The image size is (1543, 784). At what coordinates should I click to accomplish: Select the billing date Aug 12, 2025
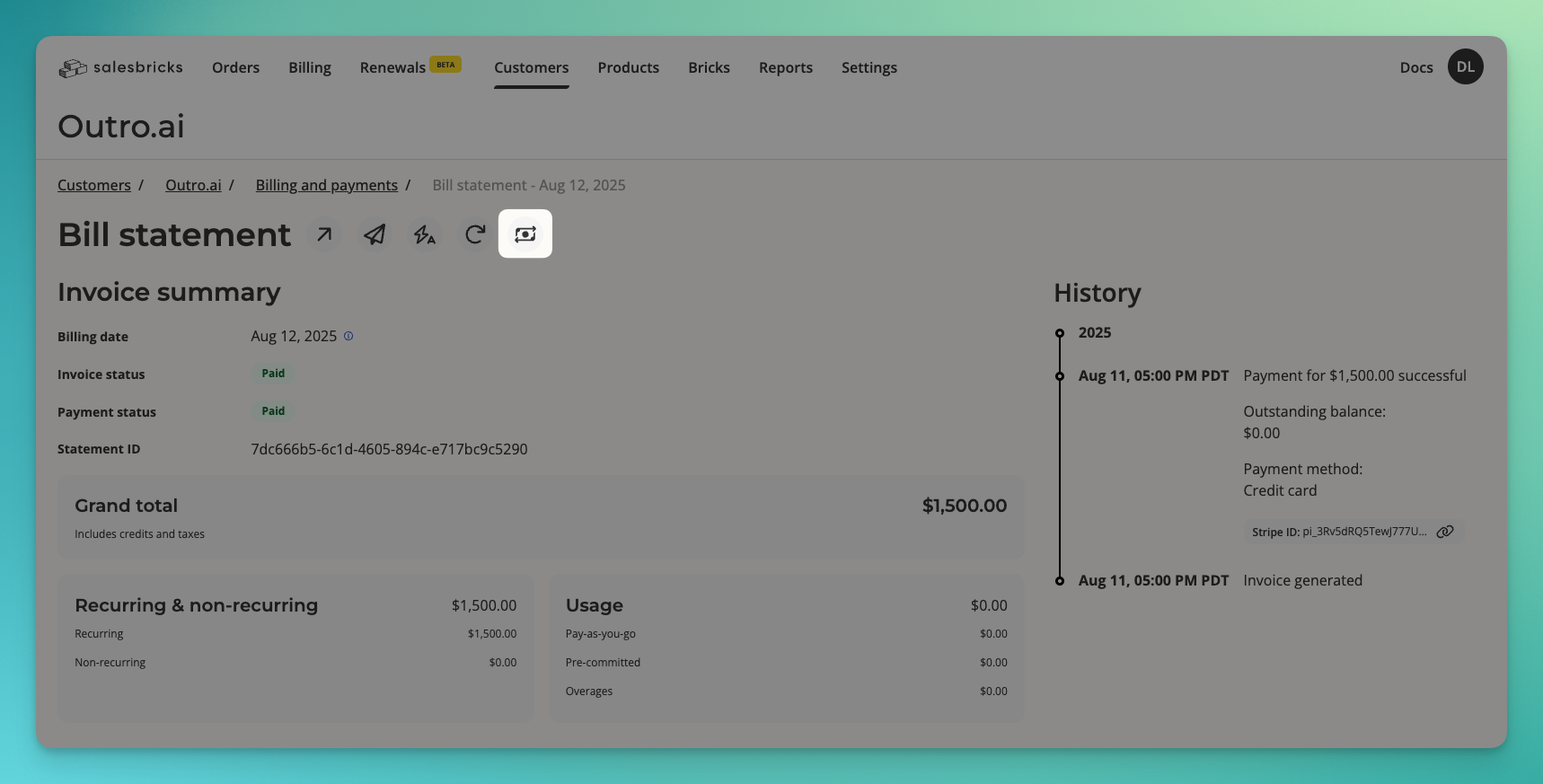click(294, 336)
